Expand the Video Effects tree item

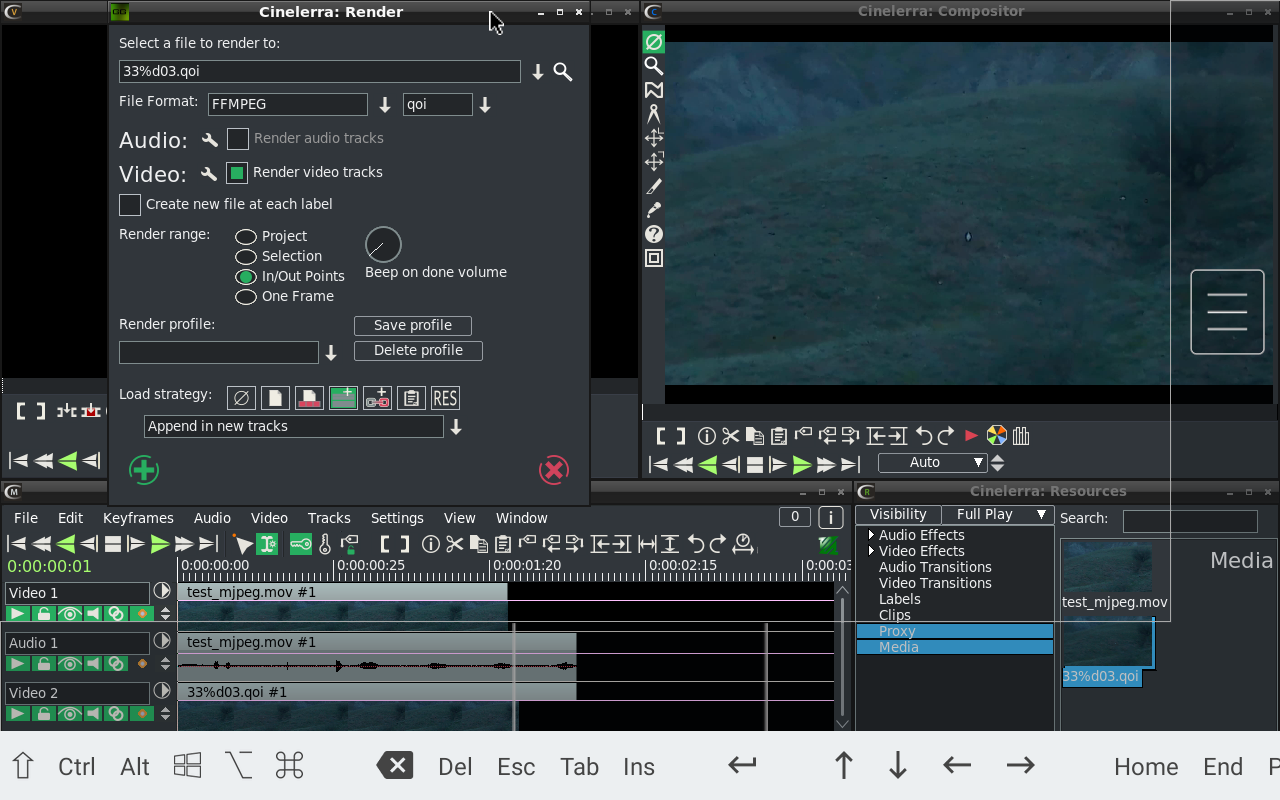pos(871,551)
